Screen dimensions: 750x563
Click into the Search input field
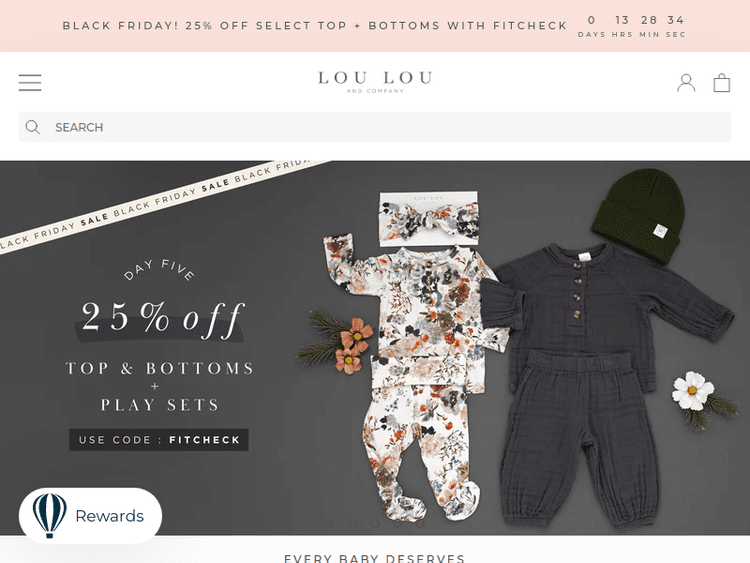click(390, 127)
